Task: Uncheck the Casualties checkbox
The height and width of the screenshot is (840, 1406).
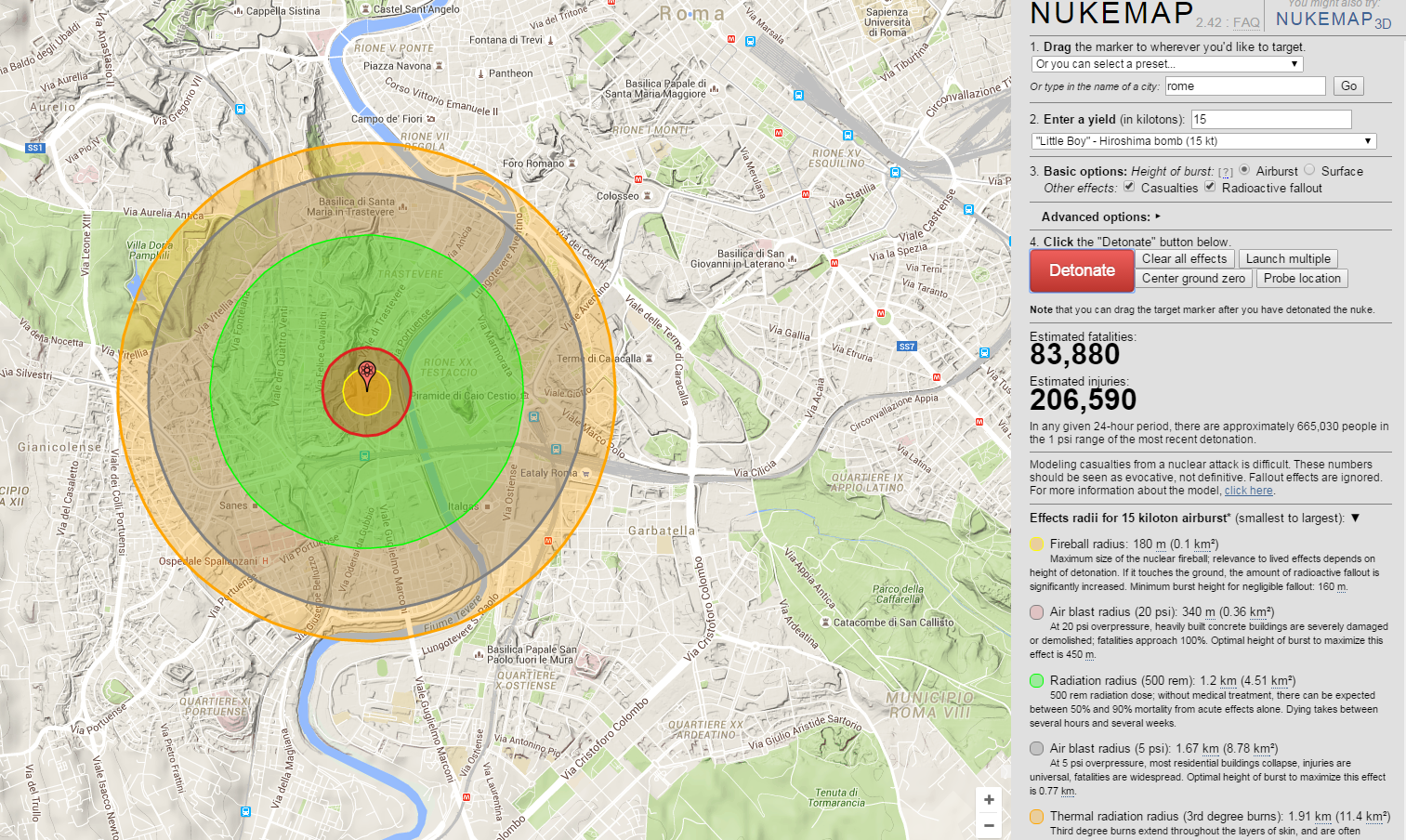Action: [x=1130, y=188]
